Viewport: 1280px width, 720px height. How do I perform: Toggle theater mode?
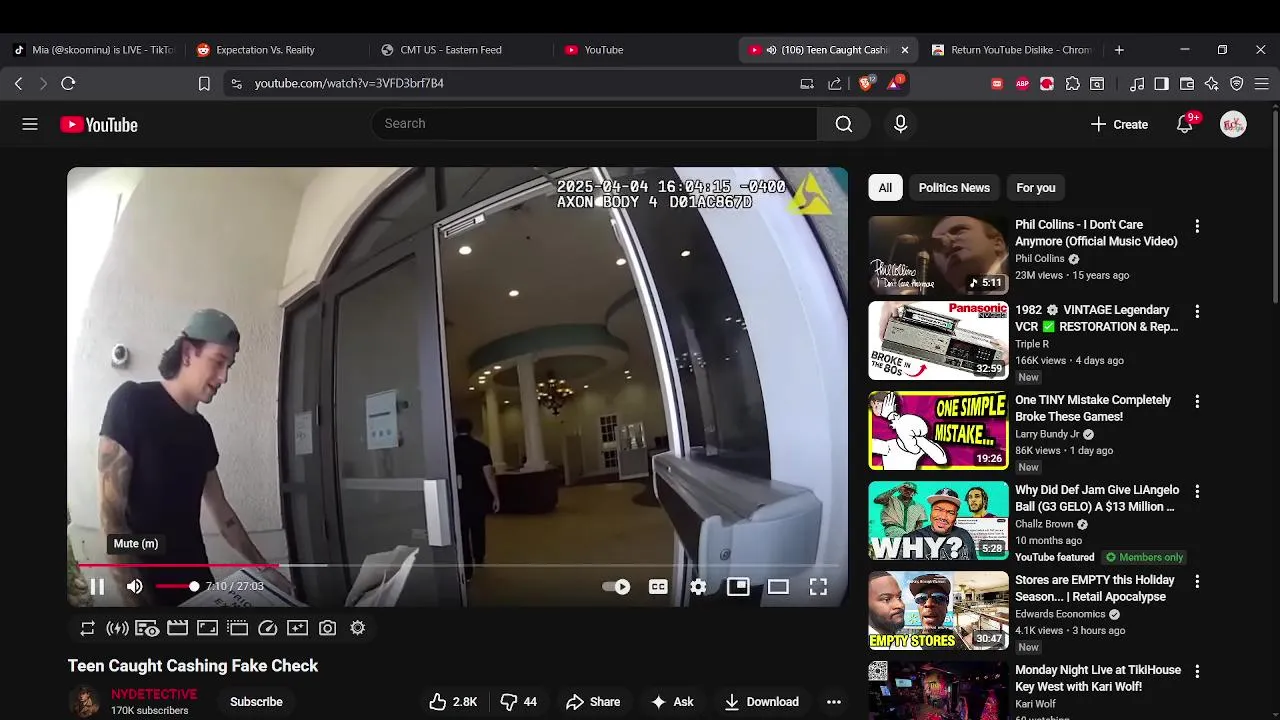[778, 587]
